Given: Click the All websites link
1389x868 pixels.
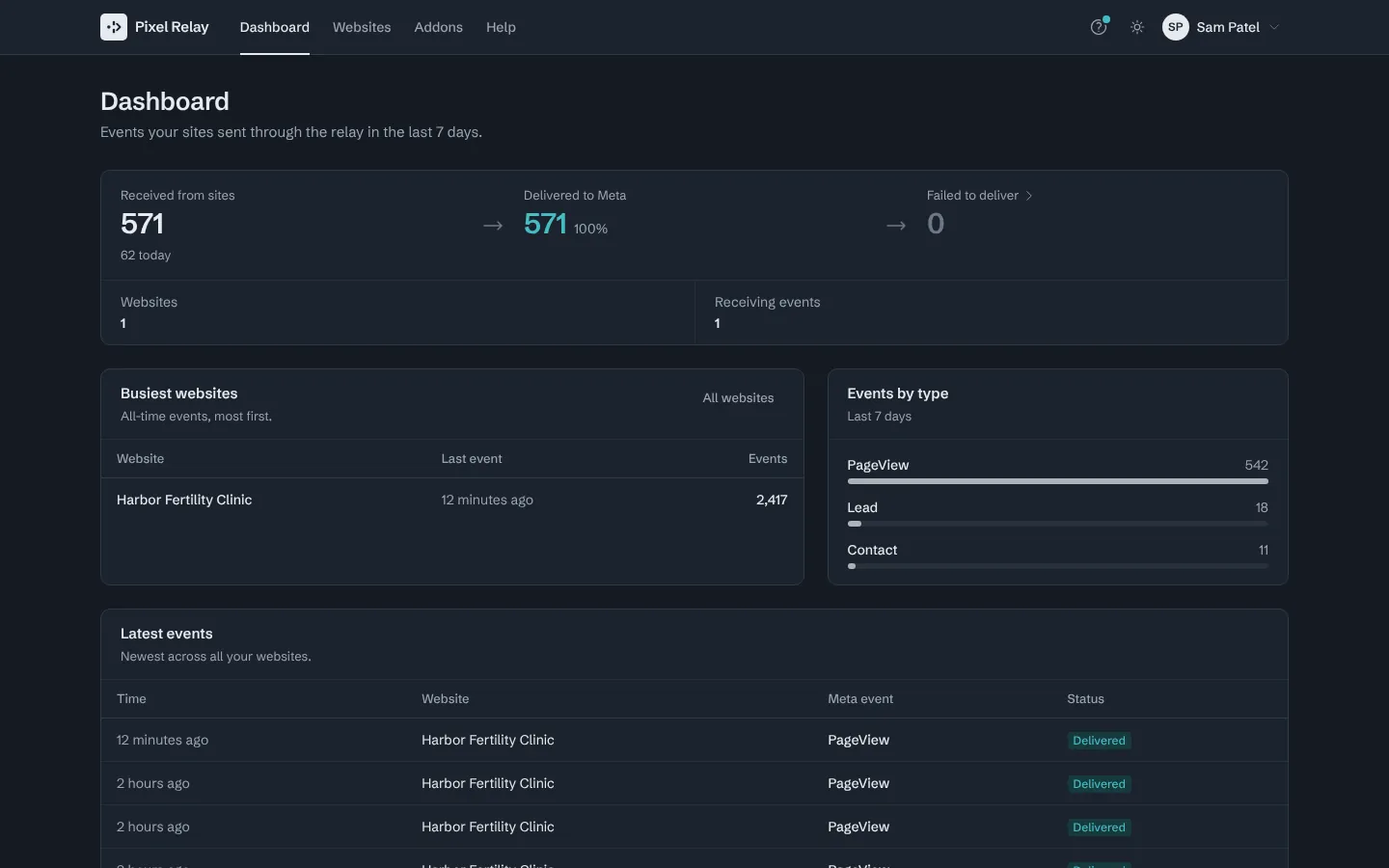Looking at the screenshot, I should click(738, 397).
